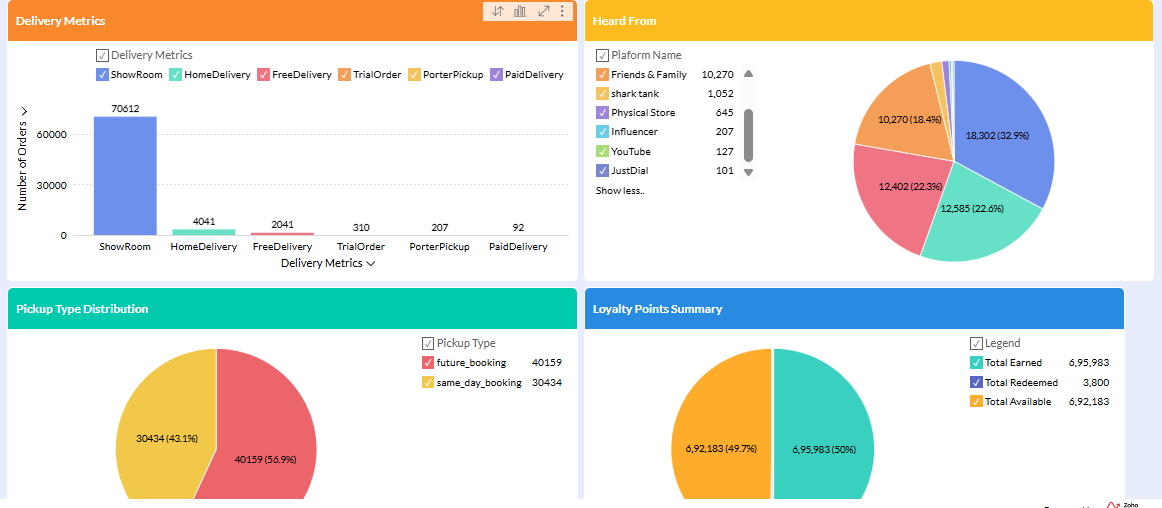Click the Heard From legend scrollbar thumb
The width and height of the screenshot is (1162, 508).
(x=748, y=135)
